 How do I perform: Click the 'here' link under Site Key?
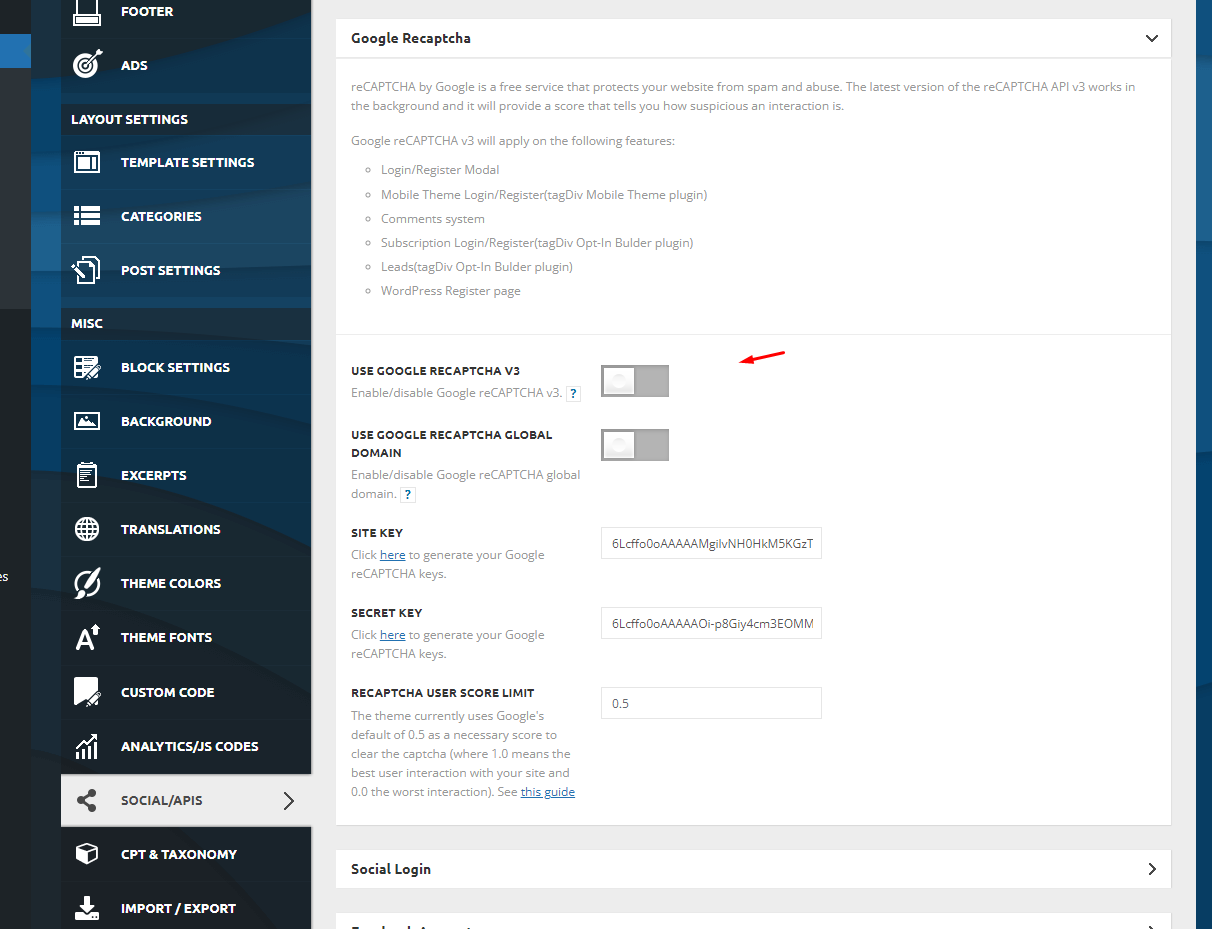tap(392, 555)
